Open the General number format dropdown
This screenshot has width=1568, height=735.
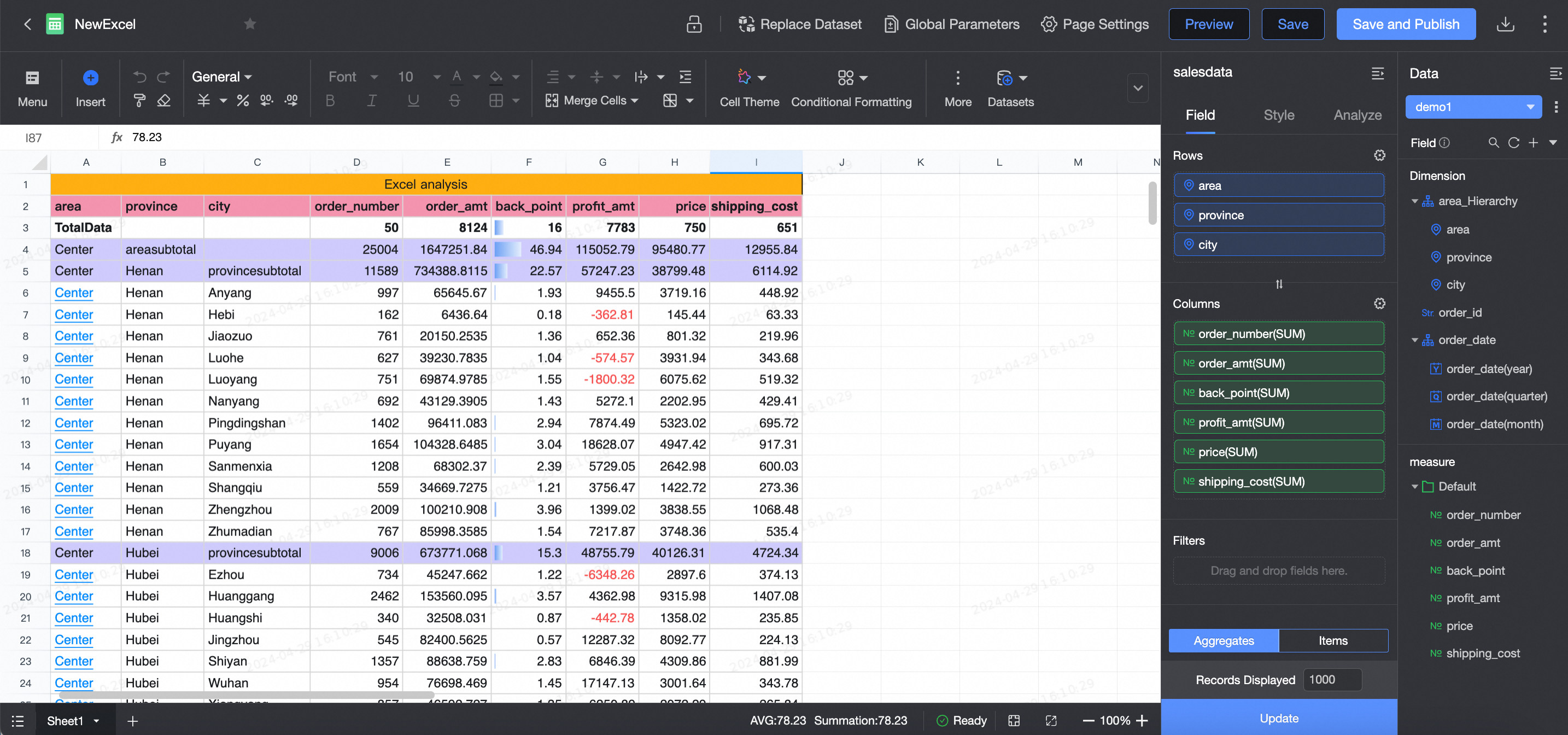click(221, 77)
